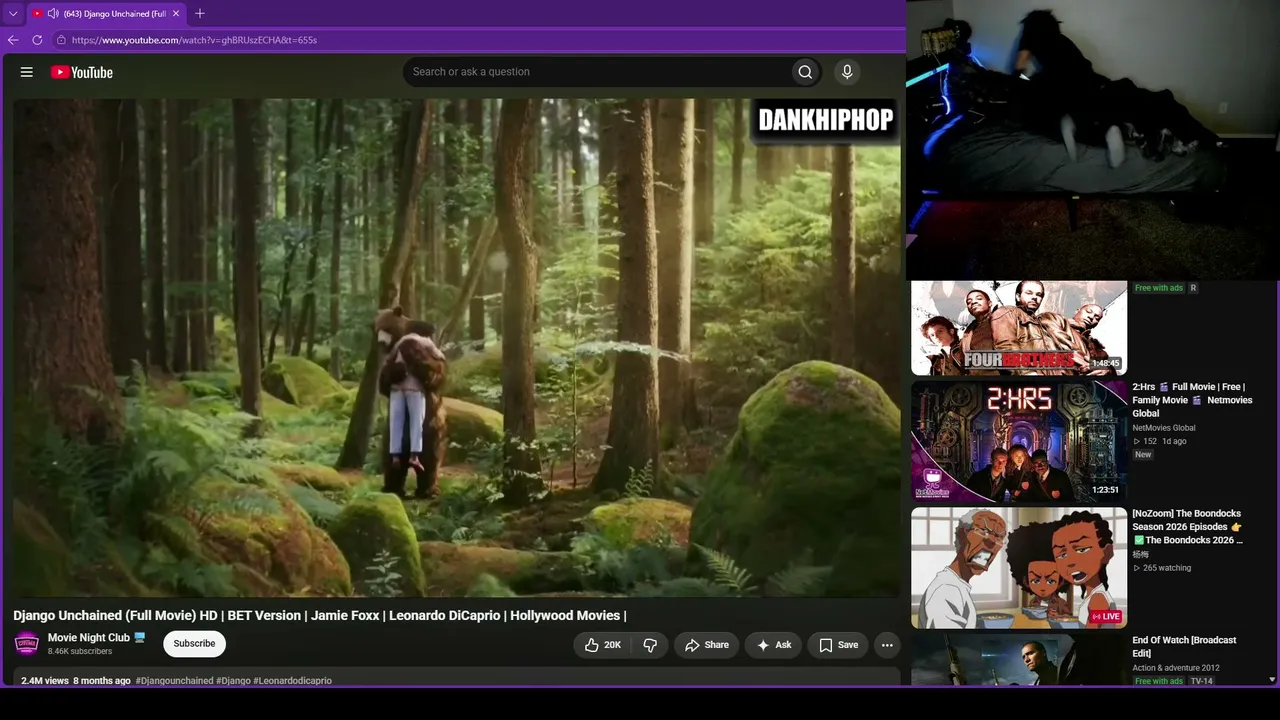Open the Movie Night Club channel avatar
Screen dimensions: 1280x720
pyautogui.click(x=27, y=644)
